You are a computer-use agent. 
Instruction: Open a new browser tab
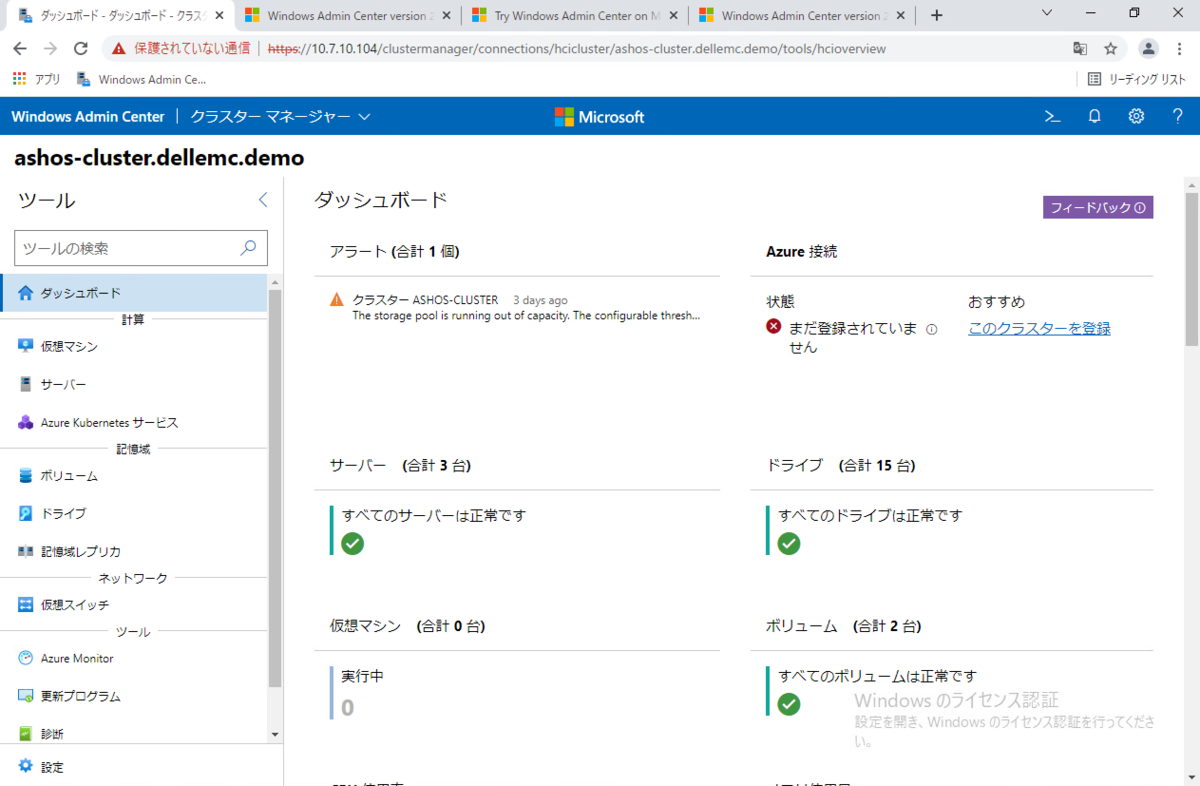(x=937, y=15)
